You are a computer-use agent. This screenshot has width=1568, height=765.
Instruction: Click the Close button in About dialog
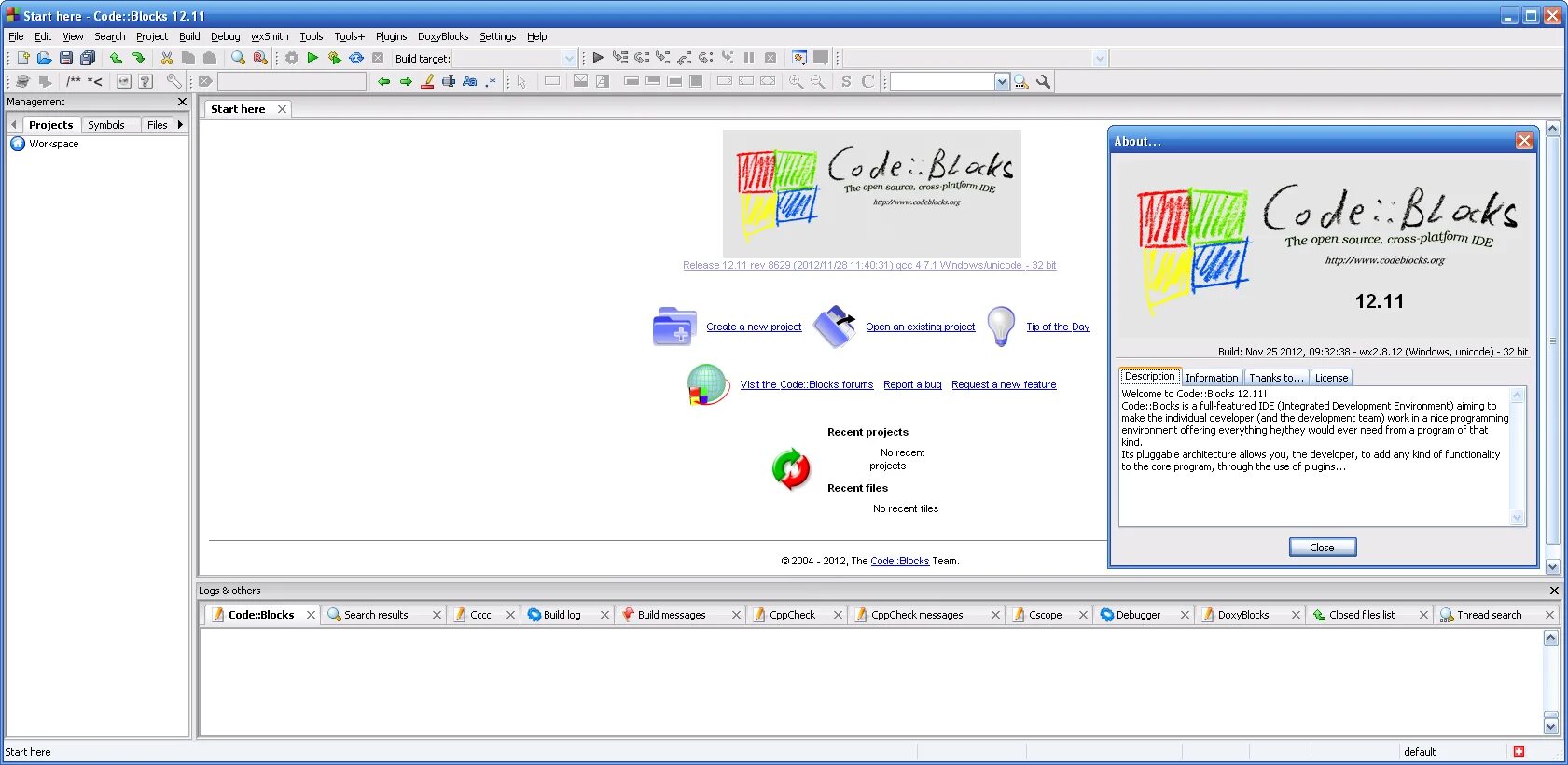(x=1322, y=548)
